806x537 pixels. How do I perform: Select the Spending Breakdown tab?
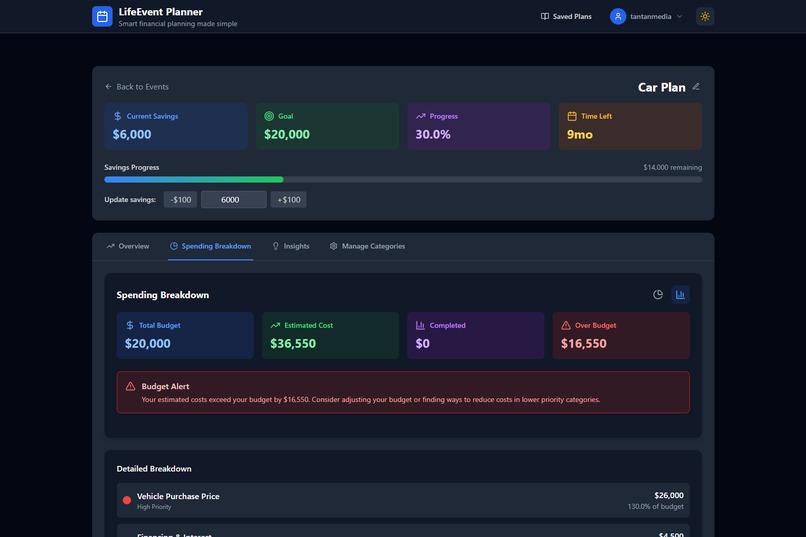(211, 246)
